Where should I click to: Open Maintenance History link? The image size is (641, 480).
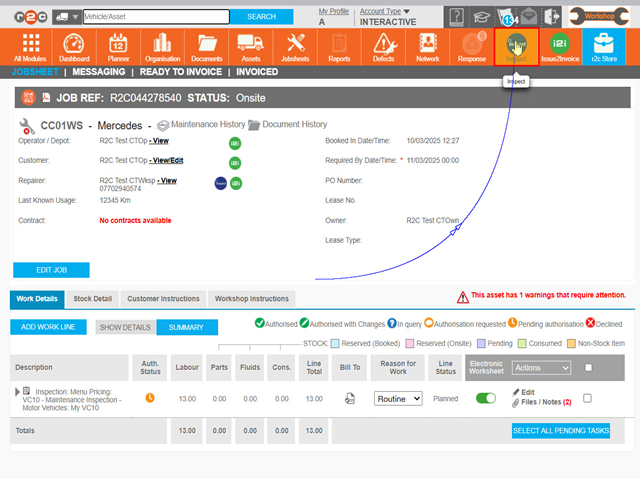(202, 124)
